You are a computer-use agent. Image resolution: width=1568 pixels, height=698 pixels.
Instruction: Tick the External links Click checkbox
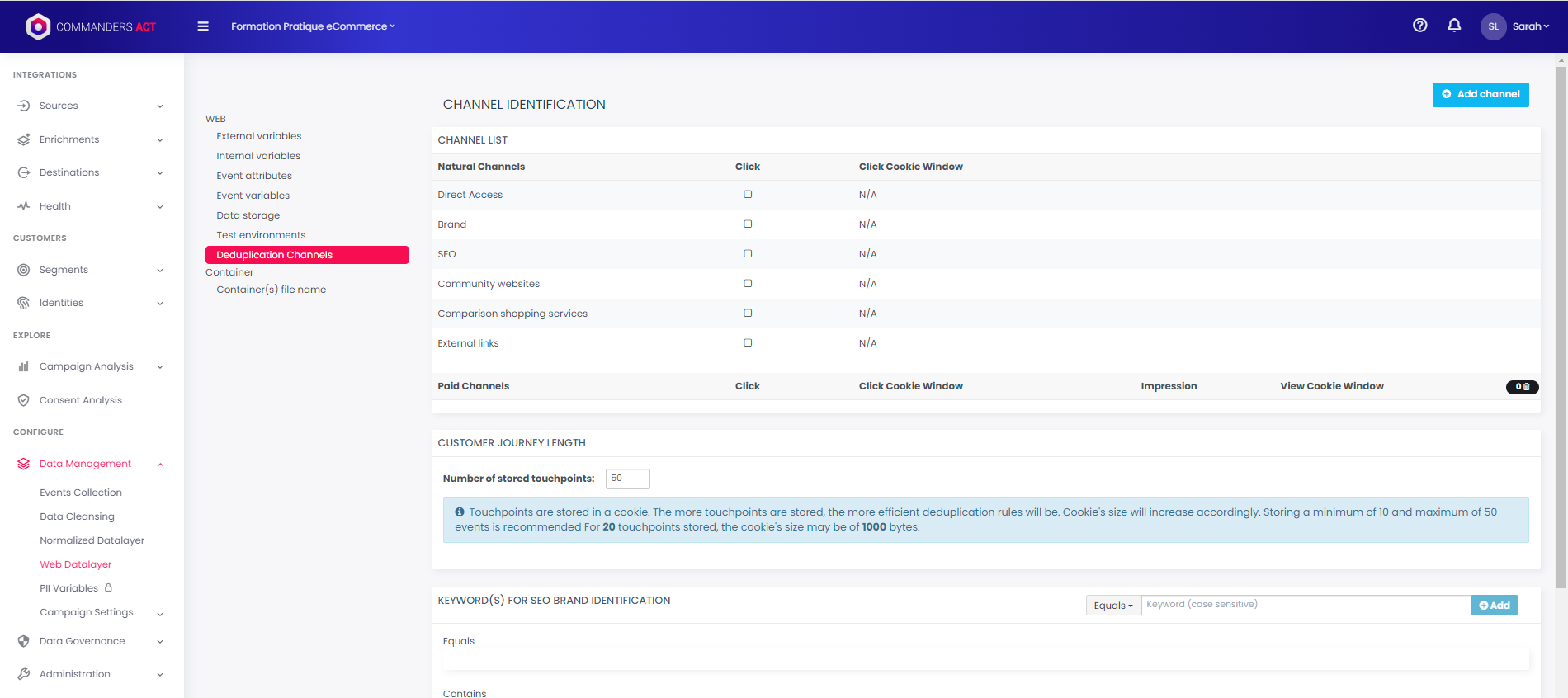[748, 343]
